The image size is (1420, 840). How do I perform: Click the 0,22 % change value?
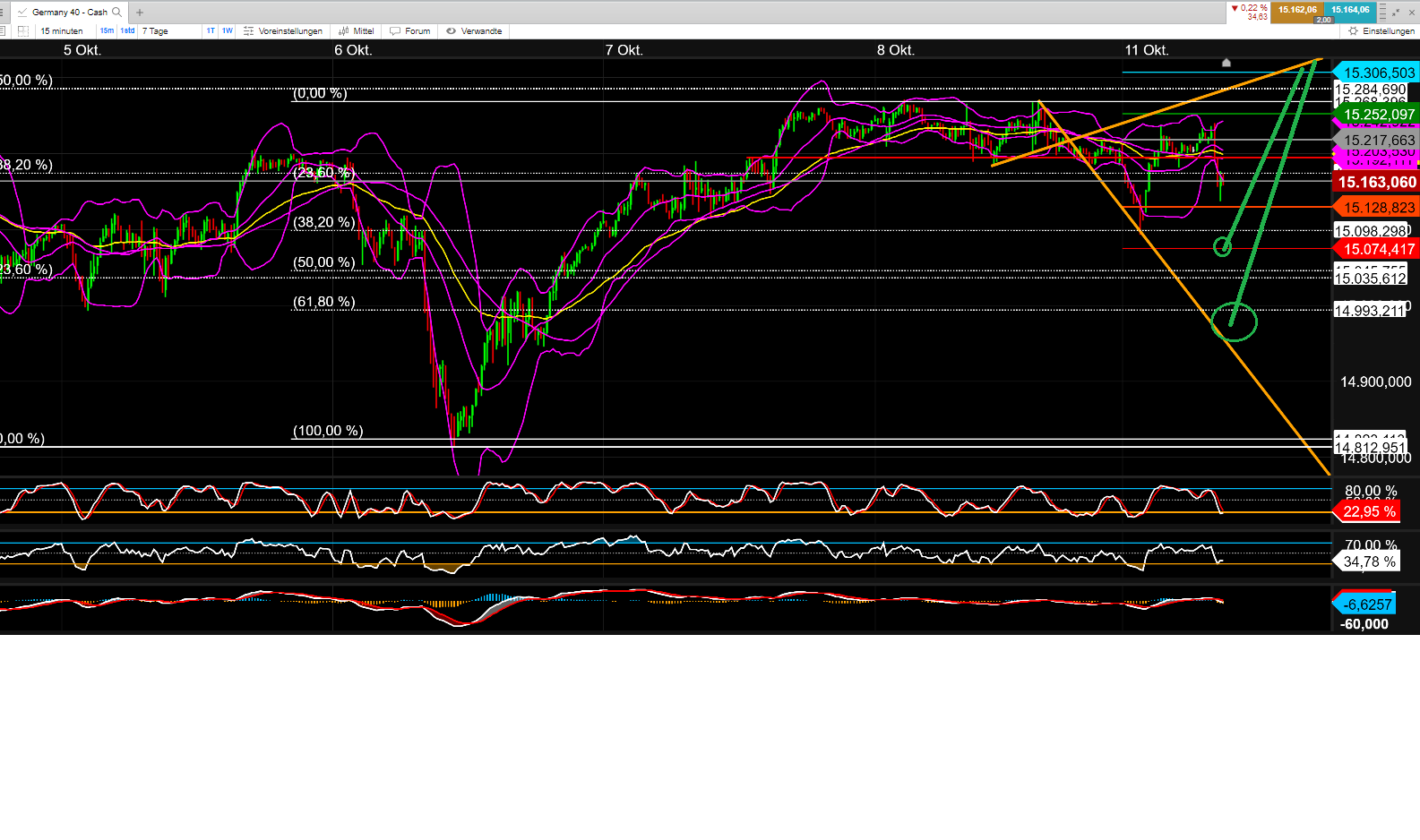tap(1253, 8)
